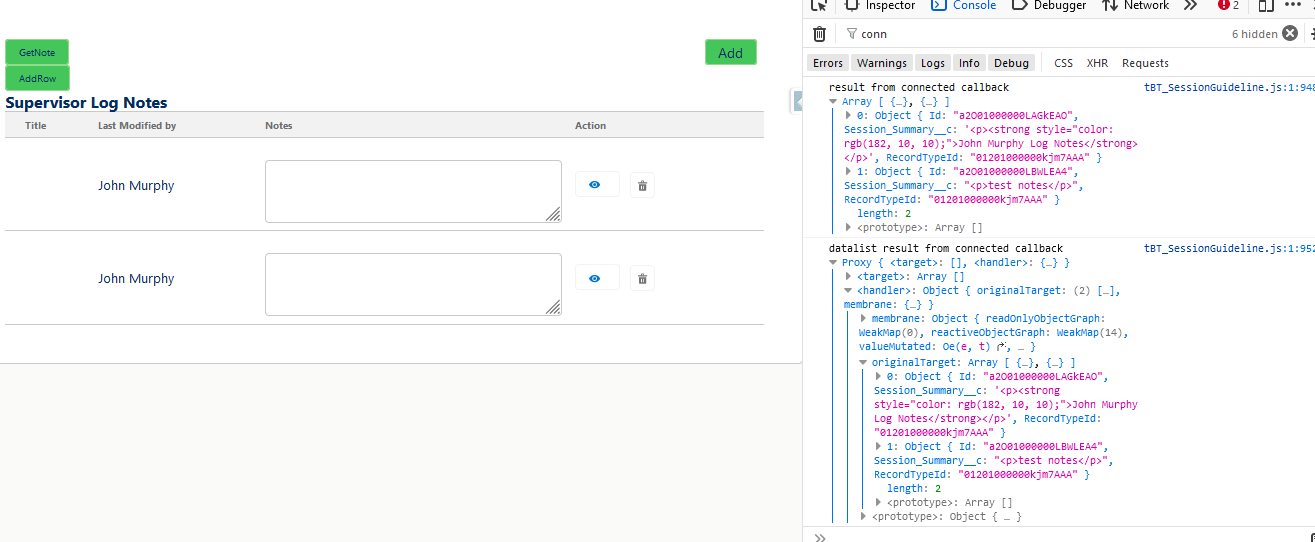The image size is (1315, 542).
Task: Collapse the first logged Array object
Action: click(834, 102)
